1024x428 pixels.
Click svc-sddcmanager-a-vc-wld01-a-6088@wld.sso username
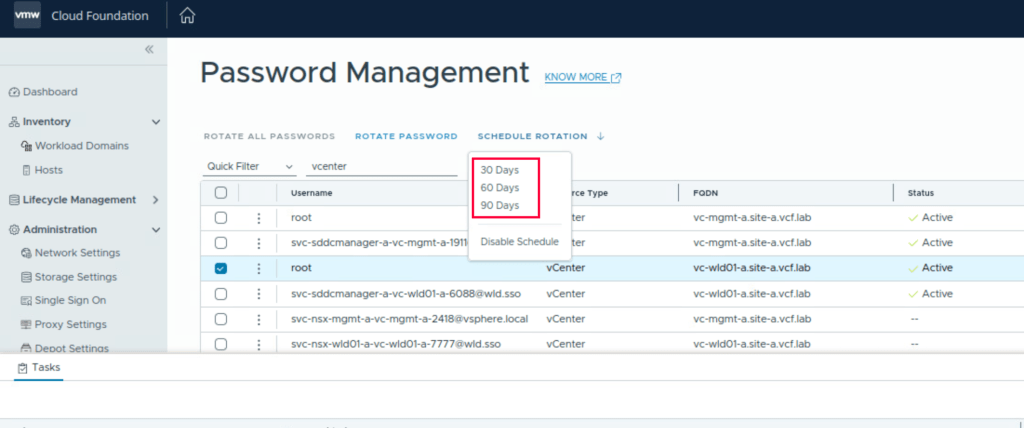406,294
